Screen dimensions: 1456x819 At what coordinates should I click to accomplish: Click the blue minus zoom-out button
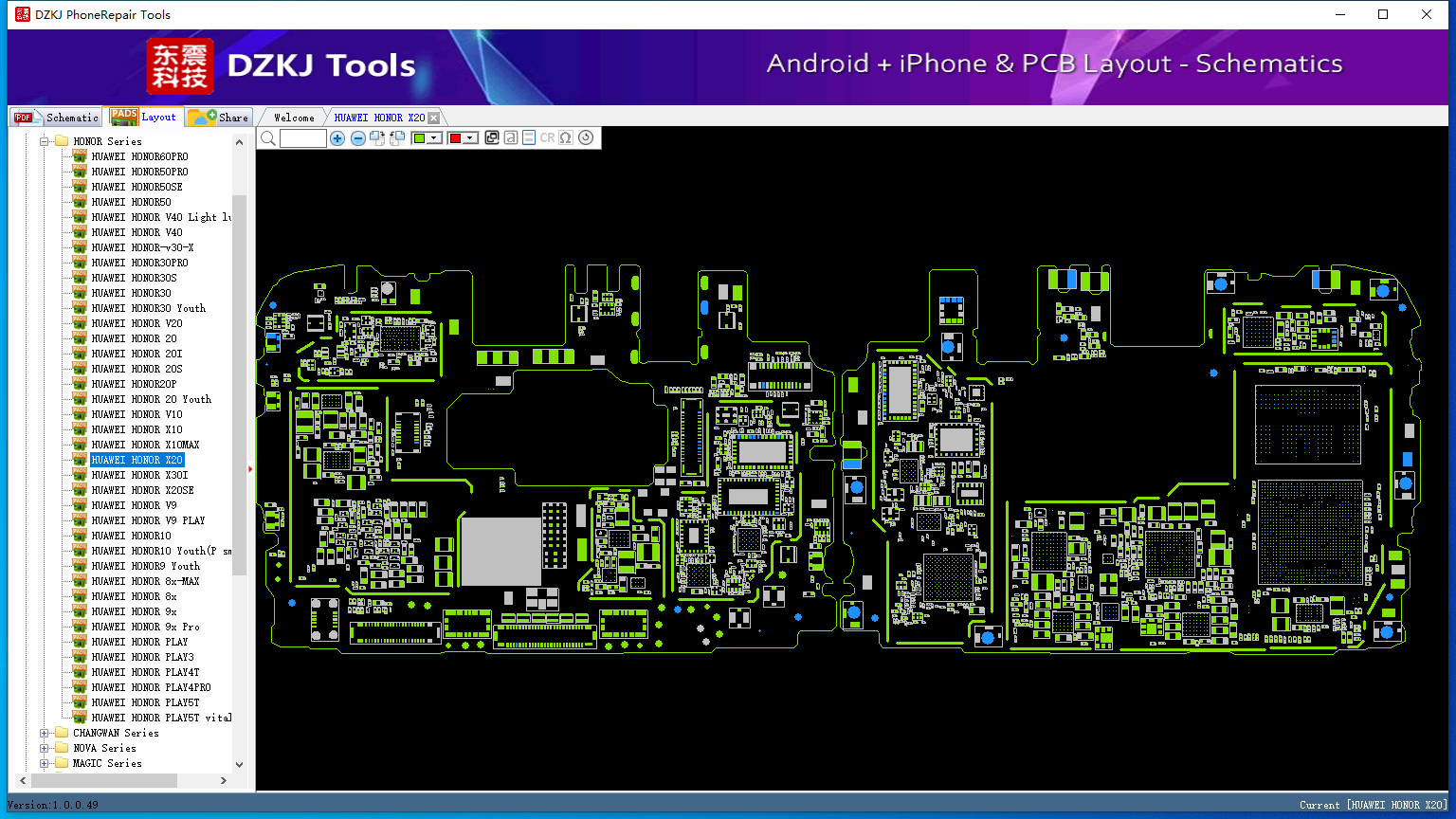(x=357, y=138)
